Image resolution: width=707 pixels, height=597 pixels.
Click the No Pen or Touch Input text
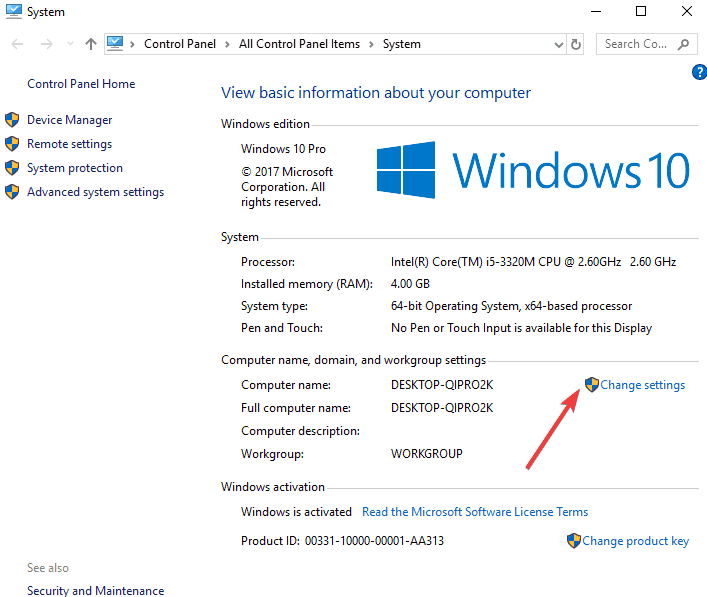pos(521,328)
